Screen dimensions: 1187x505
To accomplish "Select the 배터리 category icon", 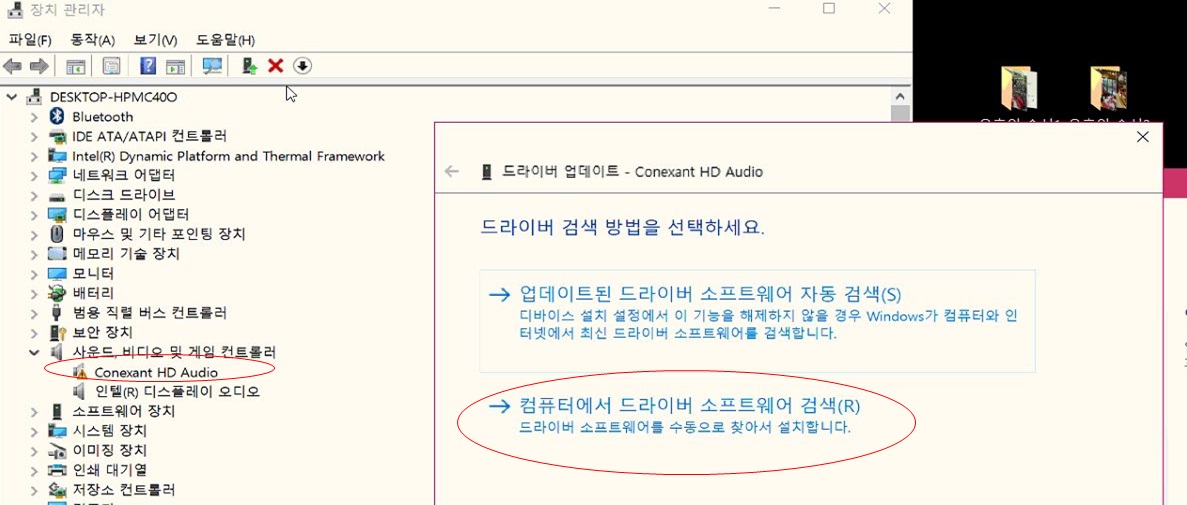I will tap(58, 293).
